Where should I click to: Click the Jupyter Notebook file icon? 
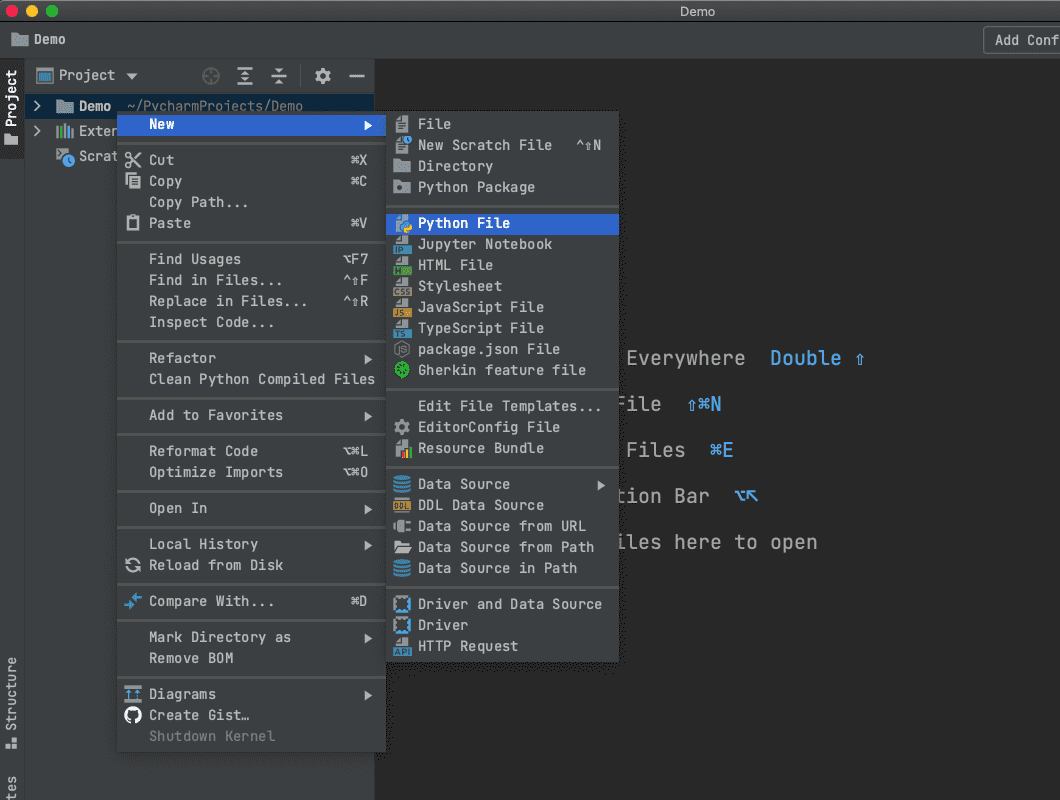click(x=402, y=244)
